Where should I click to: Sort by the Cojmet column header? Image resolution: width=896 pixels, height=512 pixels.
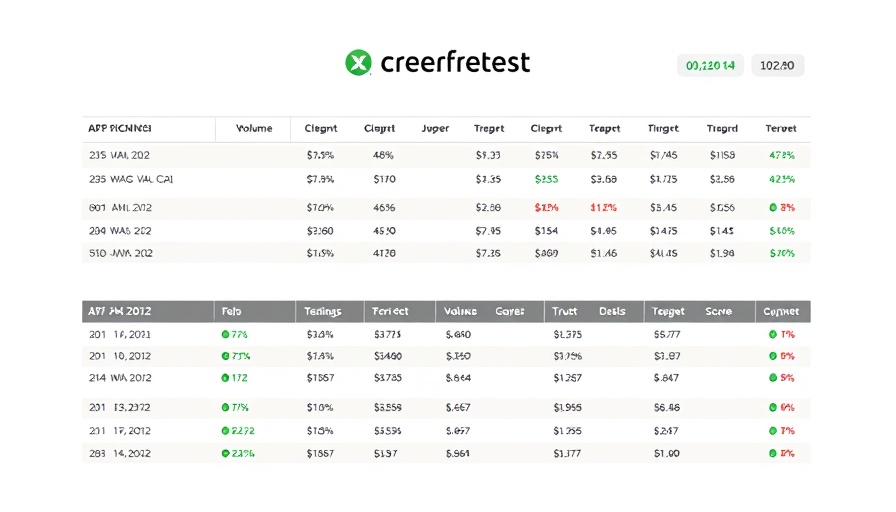click(x=781, y=311)
